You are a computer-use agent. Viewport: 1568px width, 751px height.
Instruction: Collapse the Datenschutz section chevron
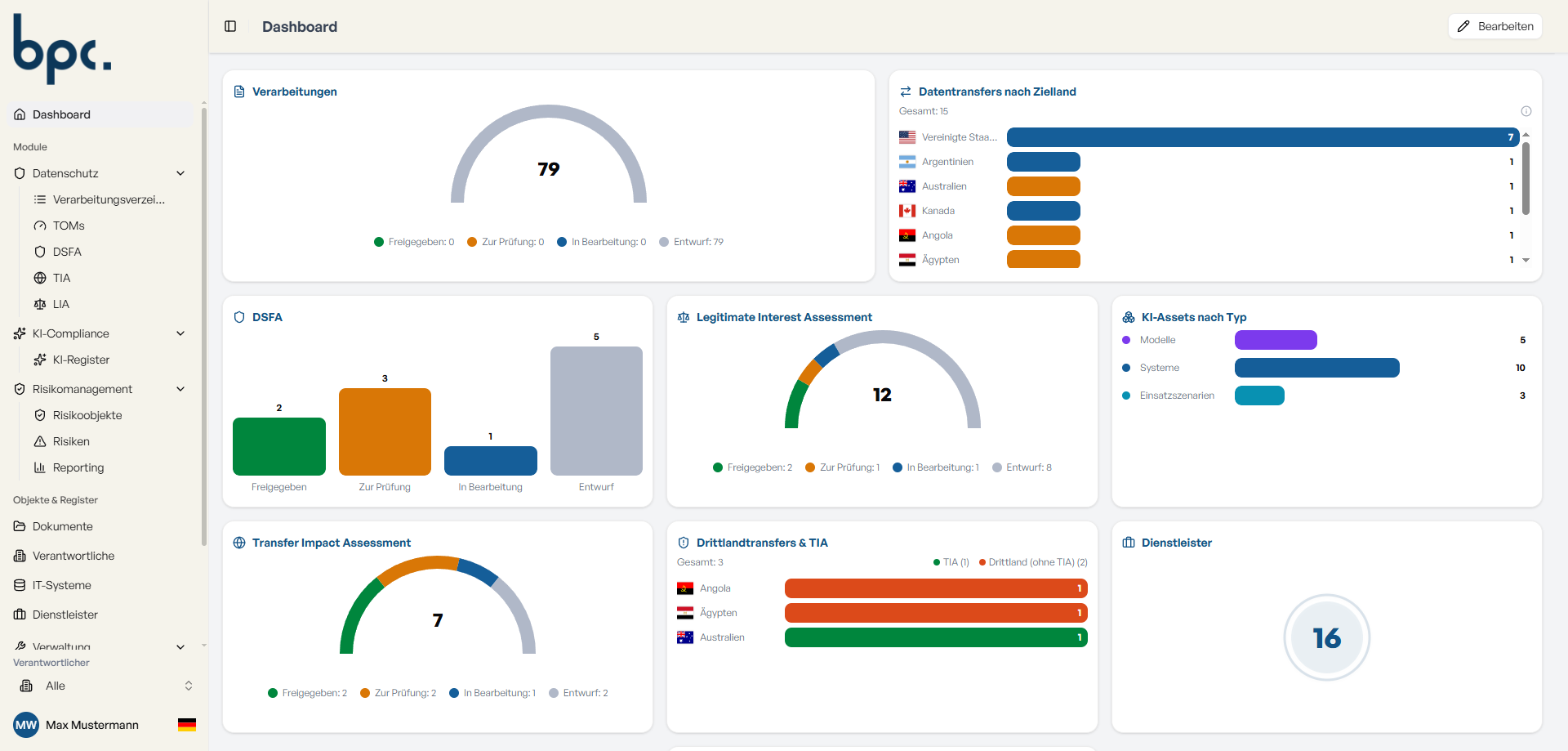click(180, 173)
